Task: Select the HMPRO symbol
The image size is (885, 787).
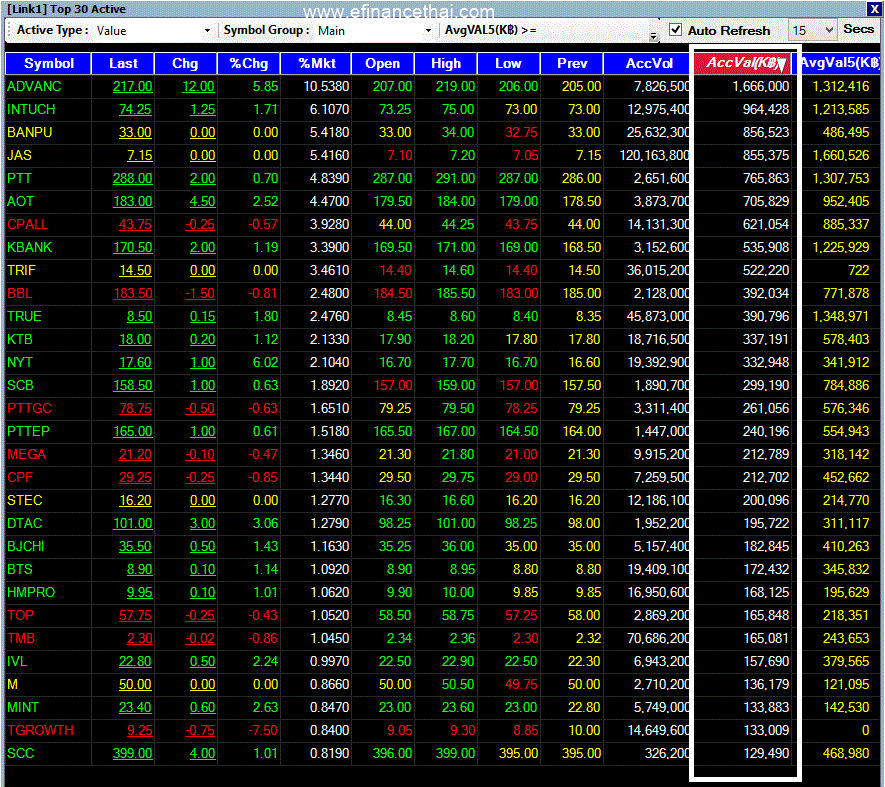Action: [31, 592]
